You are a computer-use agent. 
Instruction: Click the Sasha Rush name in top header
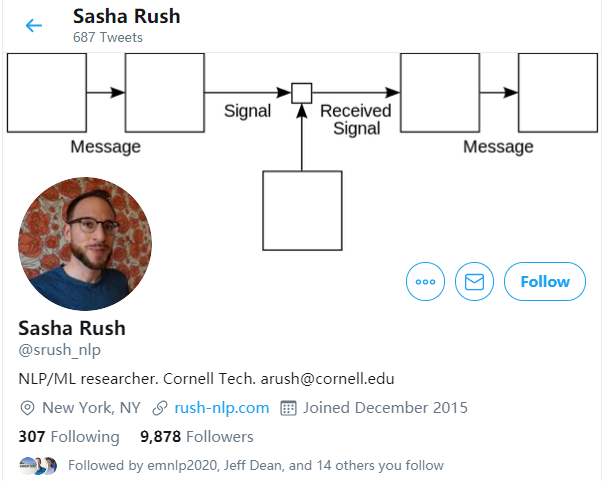point(126,17)
